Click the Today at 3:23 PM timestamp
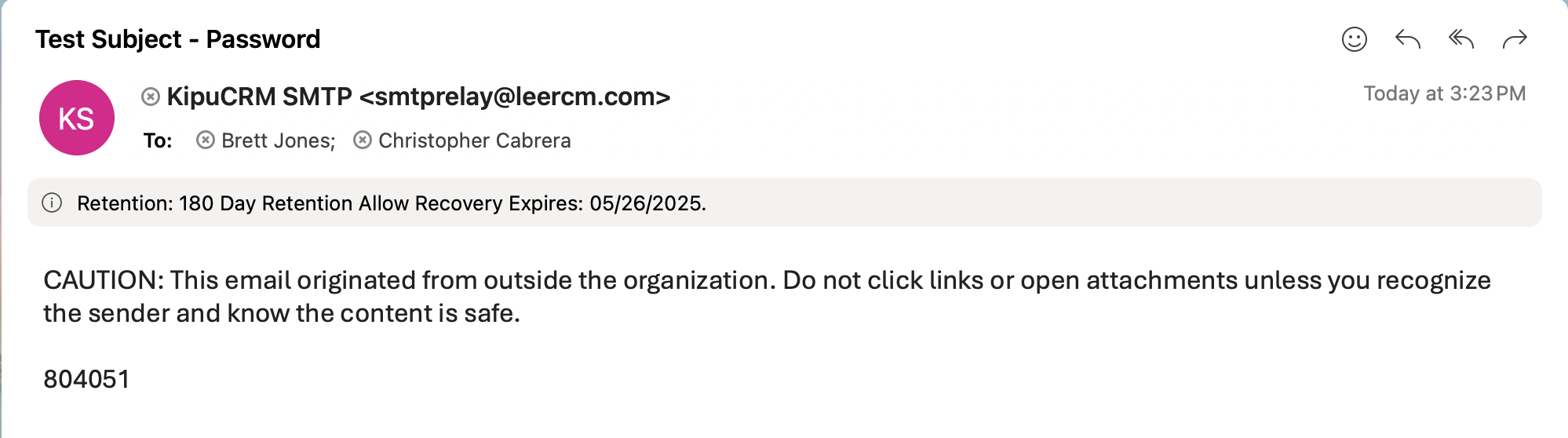 coord(1444,93)
